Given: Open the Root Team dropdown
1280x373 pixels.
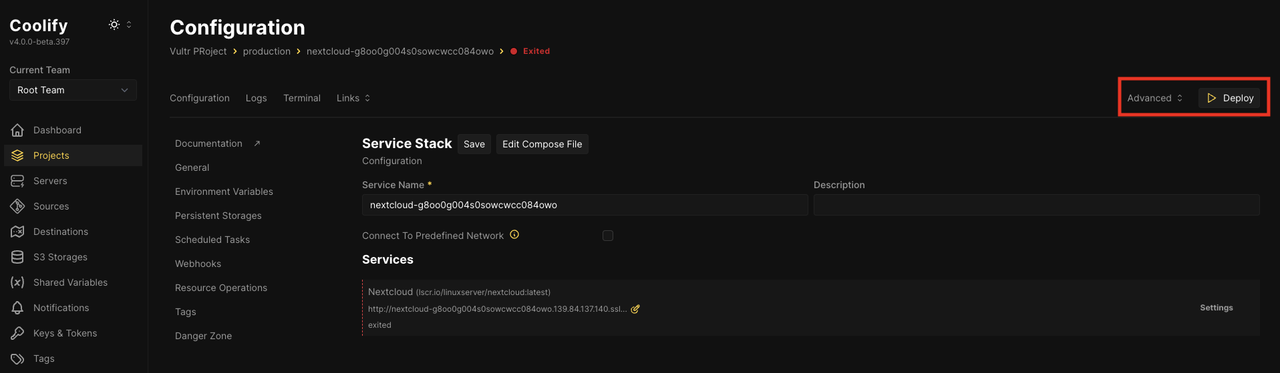Looking at the screenshot, I should [x=73, y=90].
